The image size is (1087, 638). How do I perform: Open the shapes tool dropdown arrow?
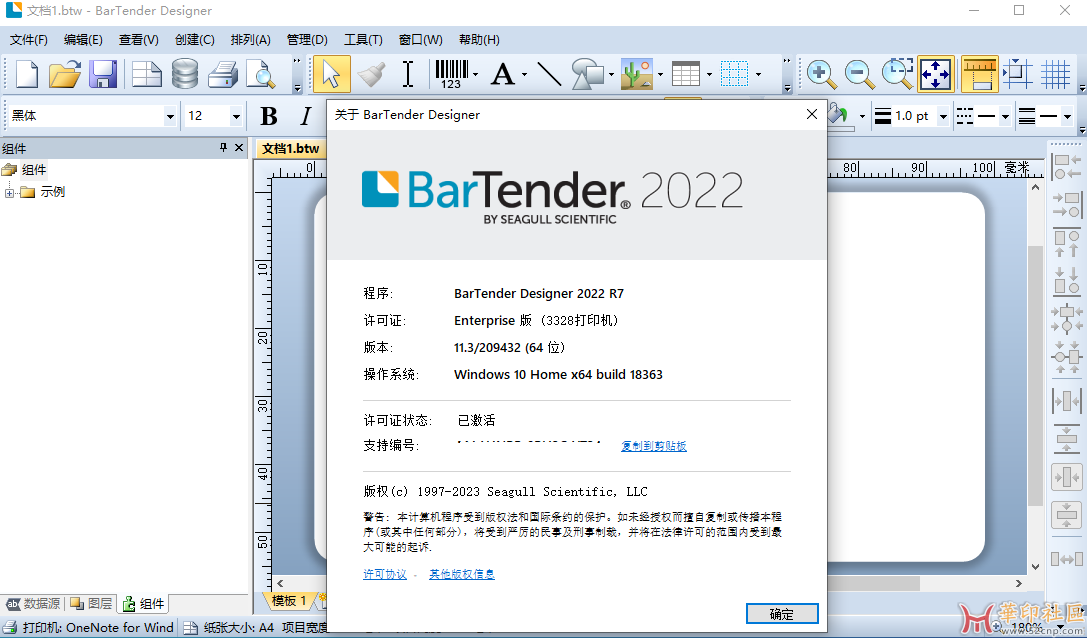point(611,74)
